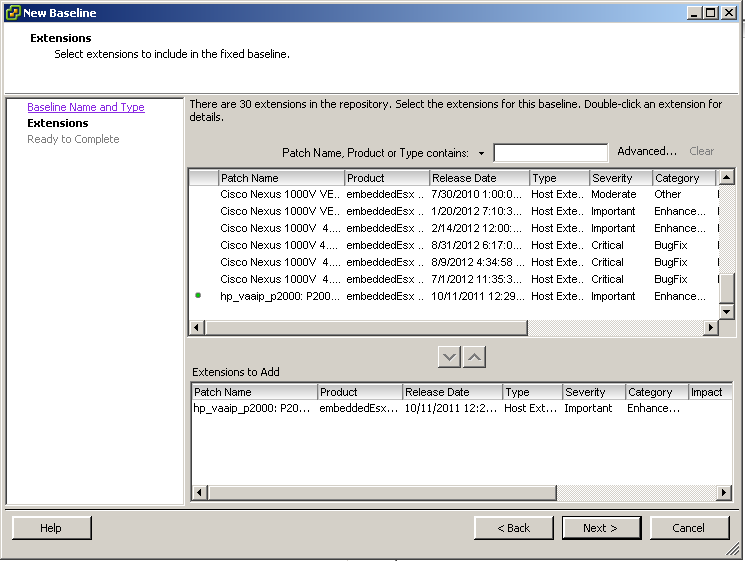The width and height of the screenshot is (745, 561).
Task: Close the New Baseline window
Action: pyautogui.click(x=728, y=13)
